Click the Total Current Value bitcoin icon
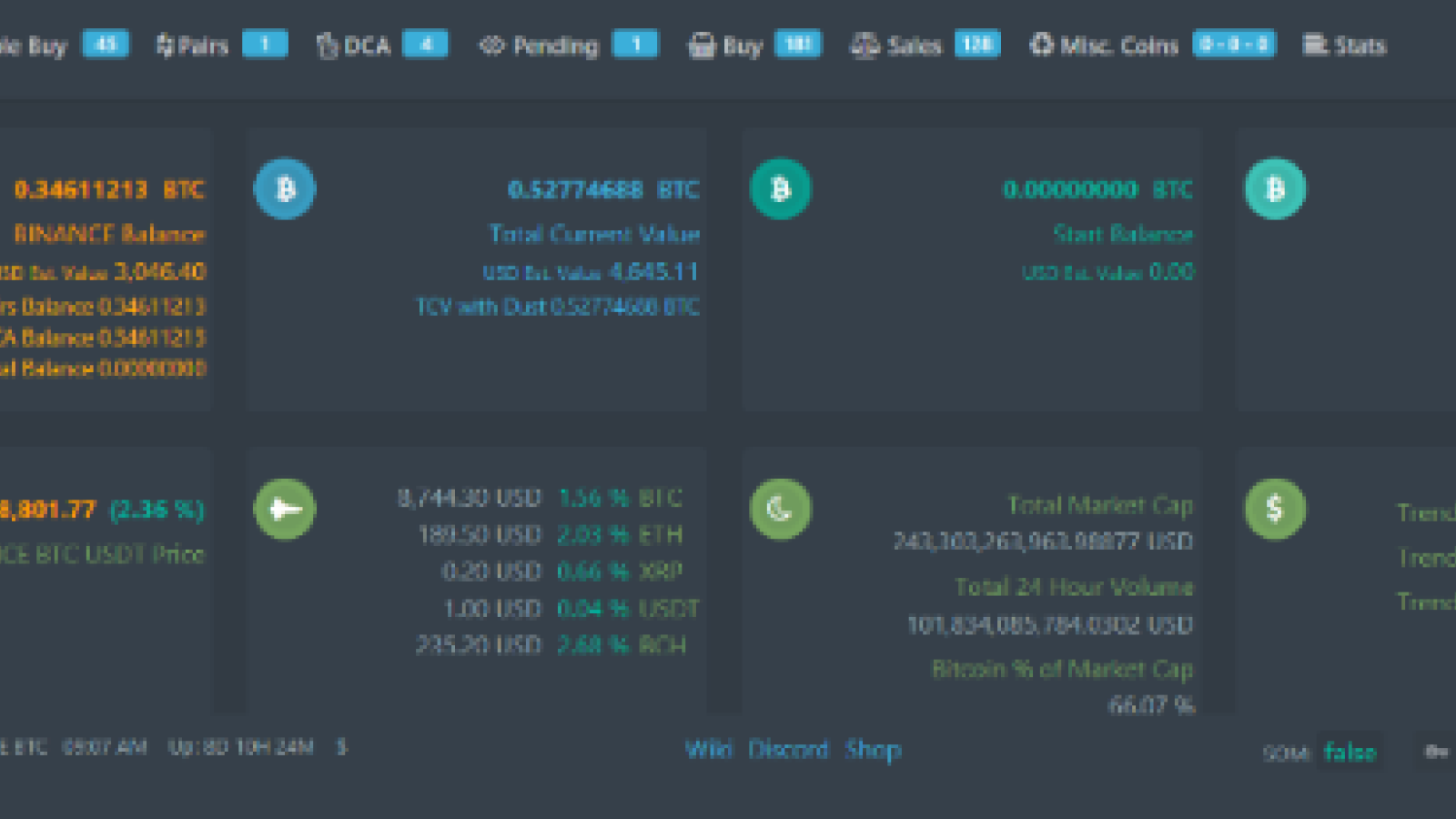The height and width of the screenshot is (819, 1456). 285,189
